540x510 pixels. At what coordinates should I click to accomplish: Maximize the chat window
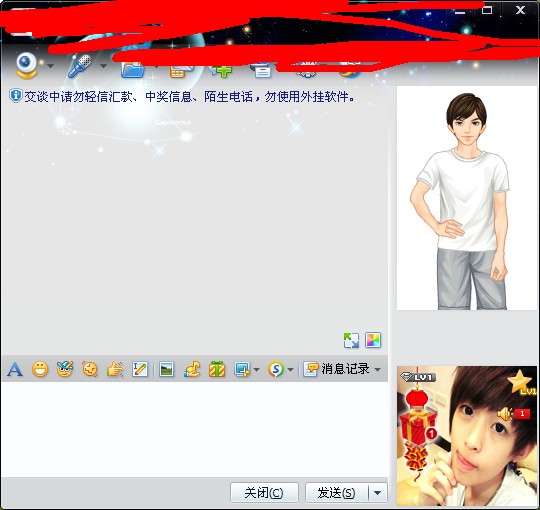[487, 10]
